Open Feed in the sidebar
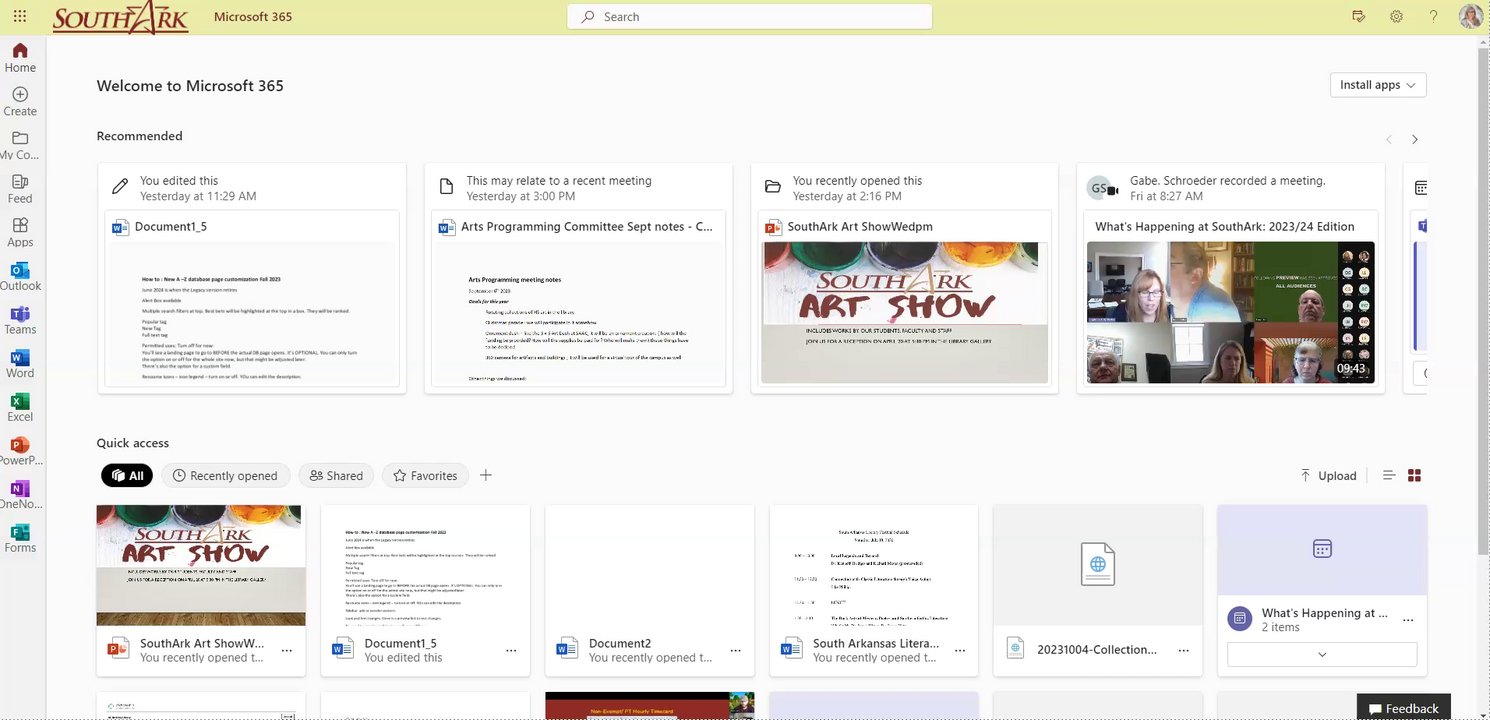This screenshot has width=1490, height=720. [20, 189]
